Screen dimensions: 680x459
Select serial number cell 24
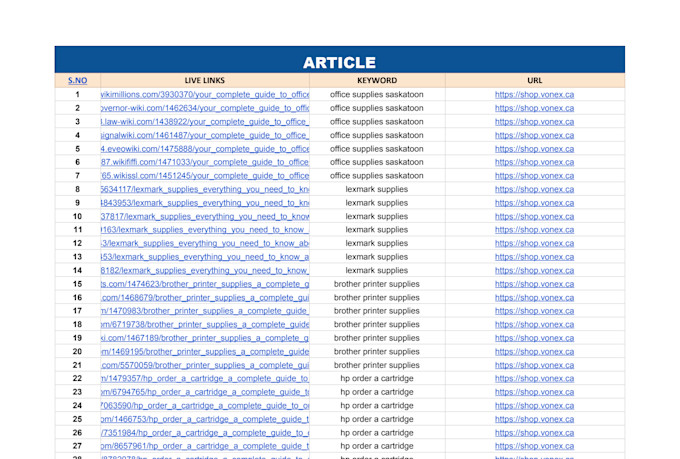click(x=78, y=406)
